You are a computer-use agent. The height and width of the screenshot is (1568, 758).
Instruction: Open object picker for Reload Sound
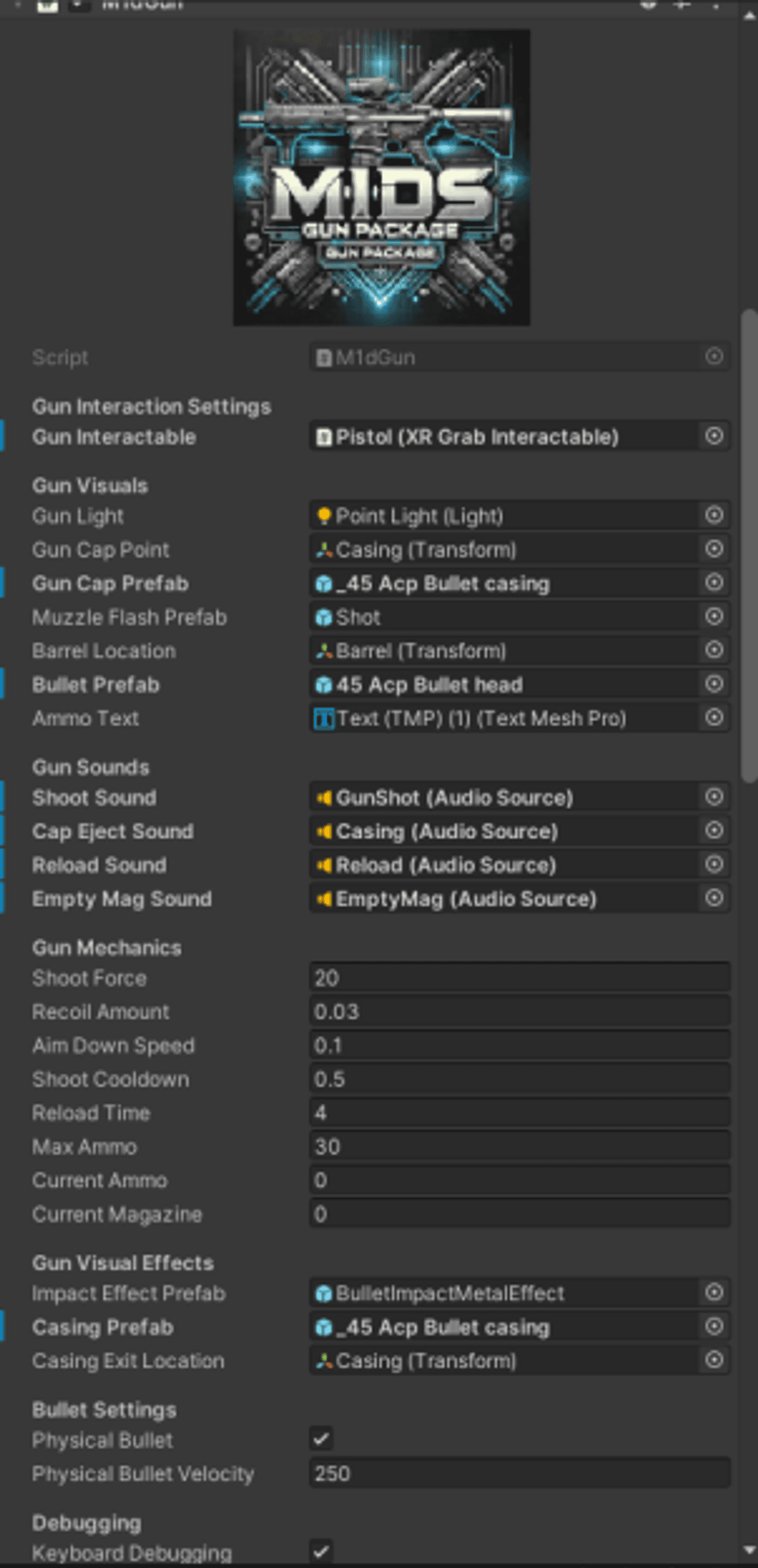pyautogui.click(x=714, y=864)
